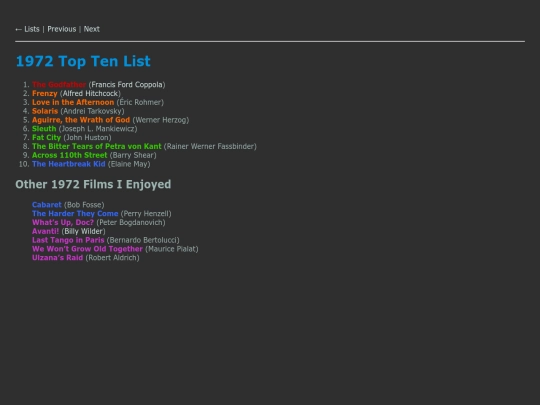
Task: Open What's Up, Doc? link
Action: tap(63, 222)
